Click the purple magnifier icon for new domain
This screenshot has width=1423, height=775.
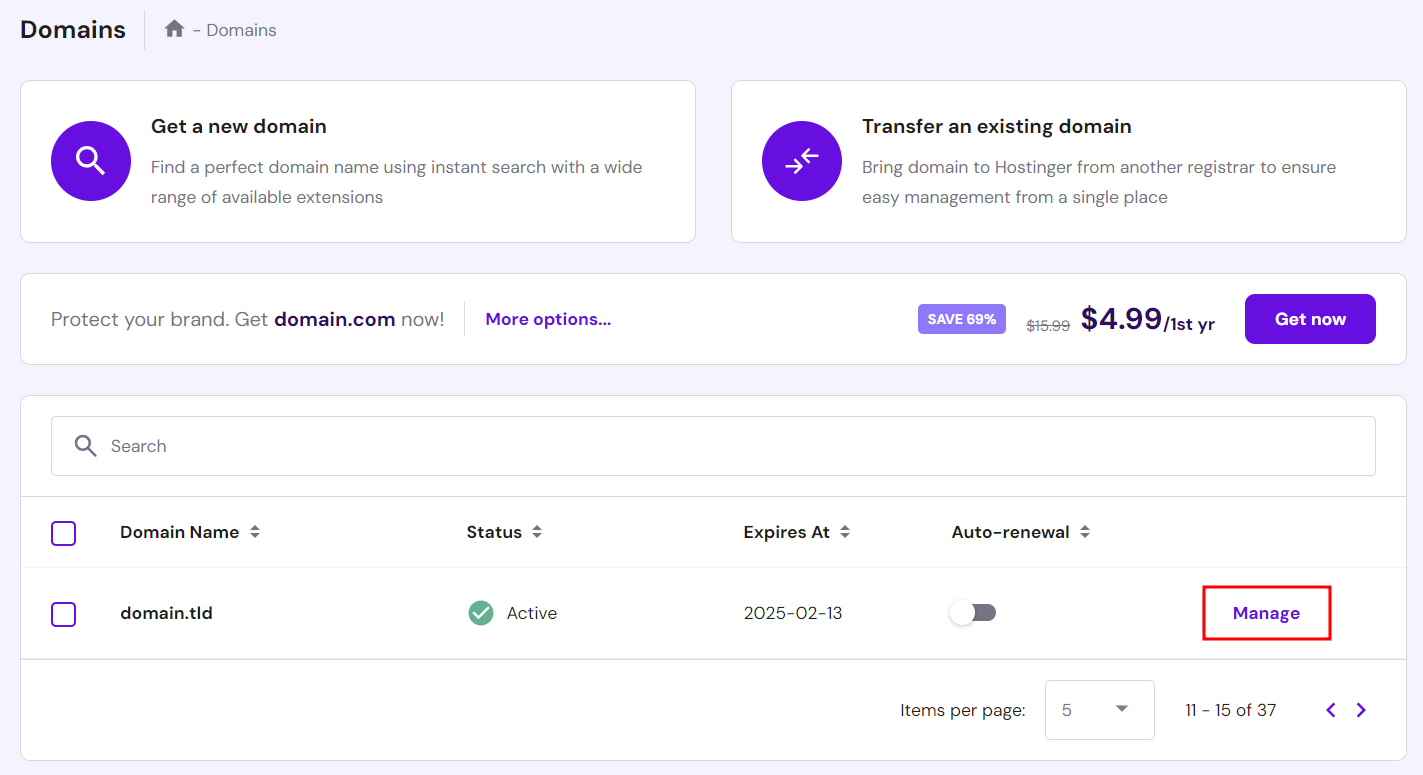click(91, 161)
